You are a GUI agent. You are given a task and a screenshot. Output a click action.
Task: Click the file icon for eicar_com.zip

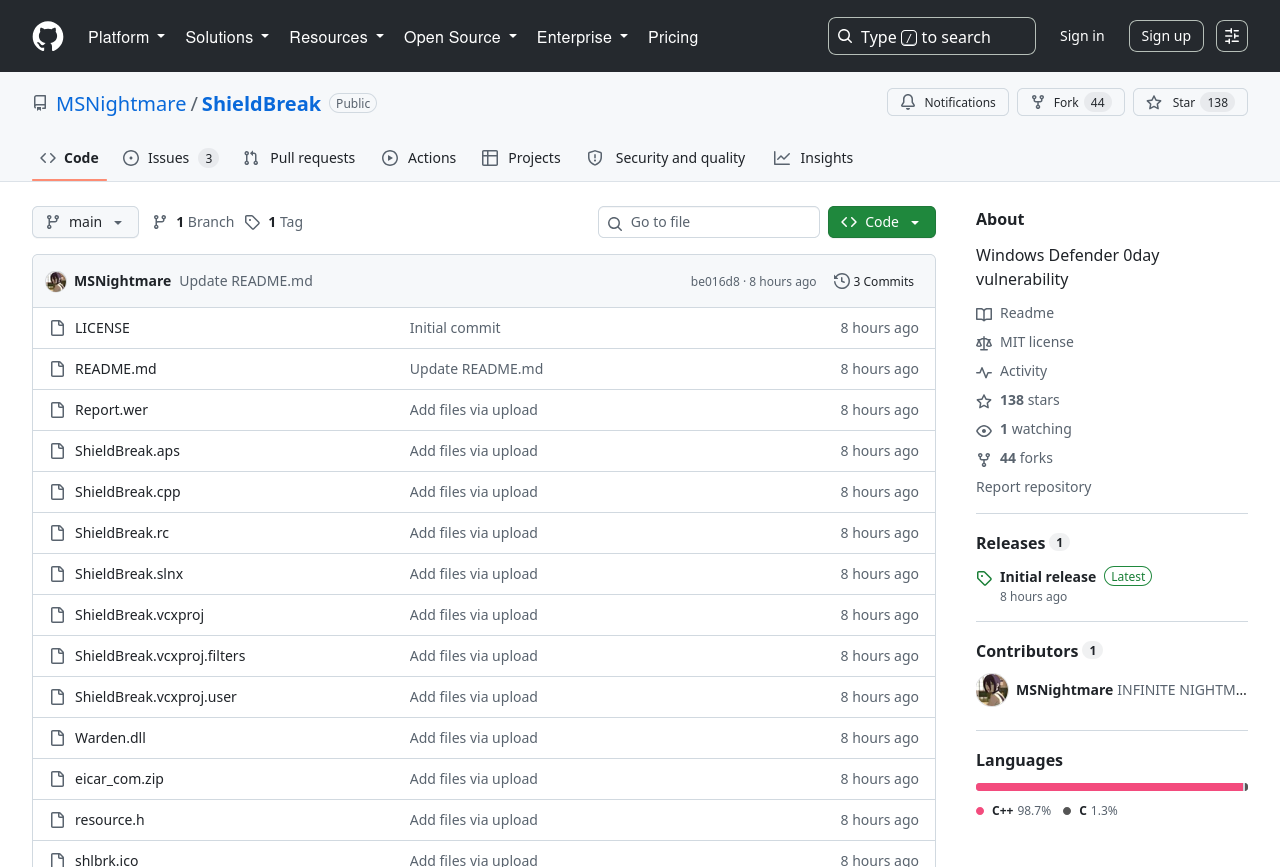[x=58, y=779]
